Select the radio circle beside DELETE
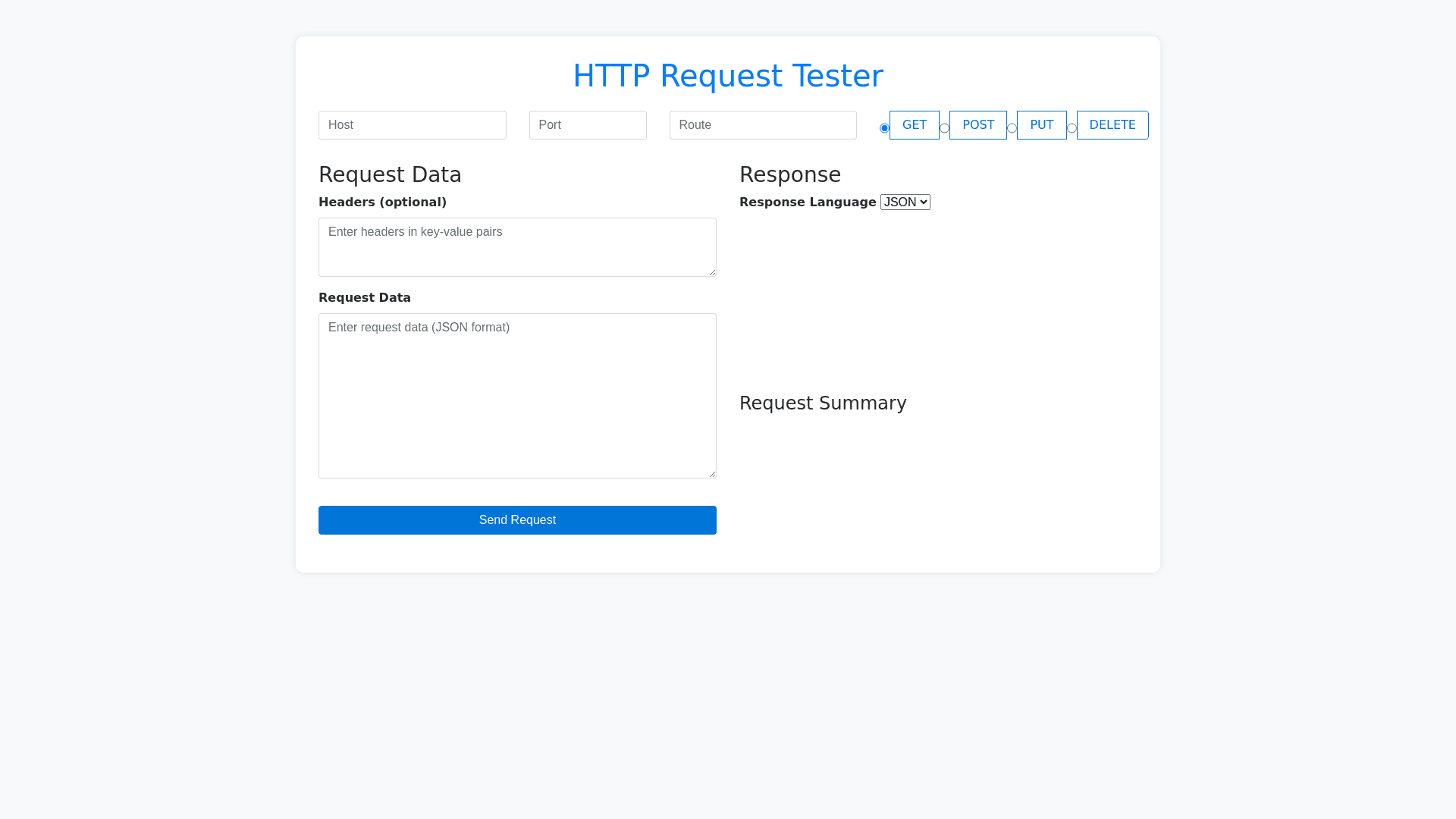This screenshot has width=1456, height=819. pyautogui.click(x=1072, y=128)
